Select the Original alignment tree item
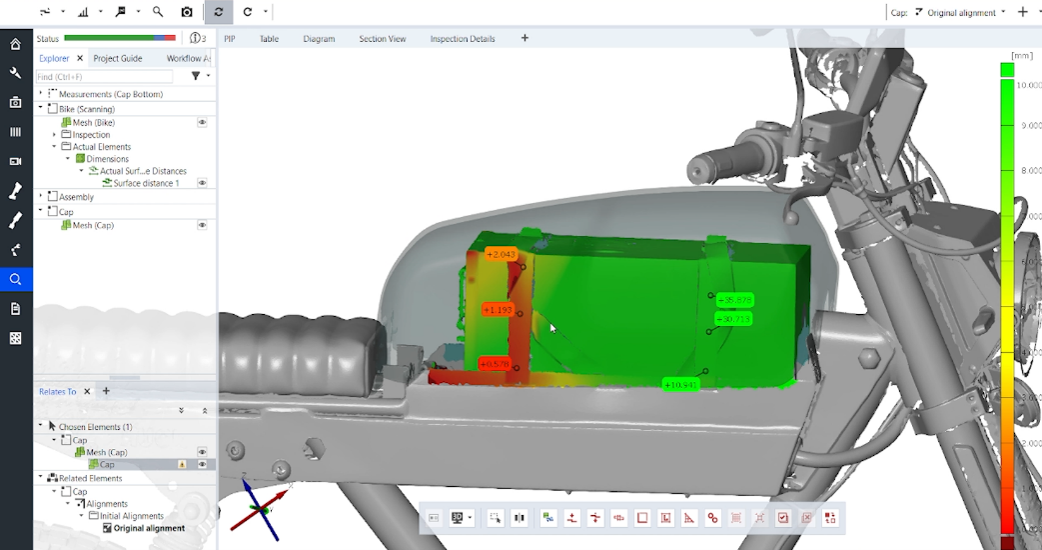Viewport: 1042px width, 550px height. tap(149, 528)
